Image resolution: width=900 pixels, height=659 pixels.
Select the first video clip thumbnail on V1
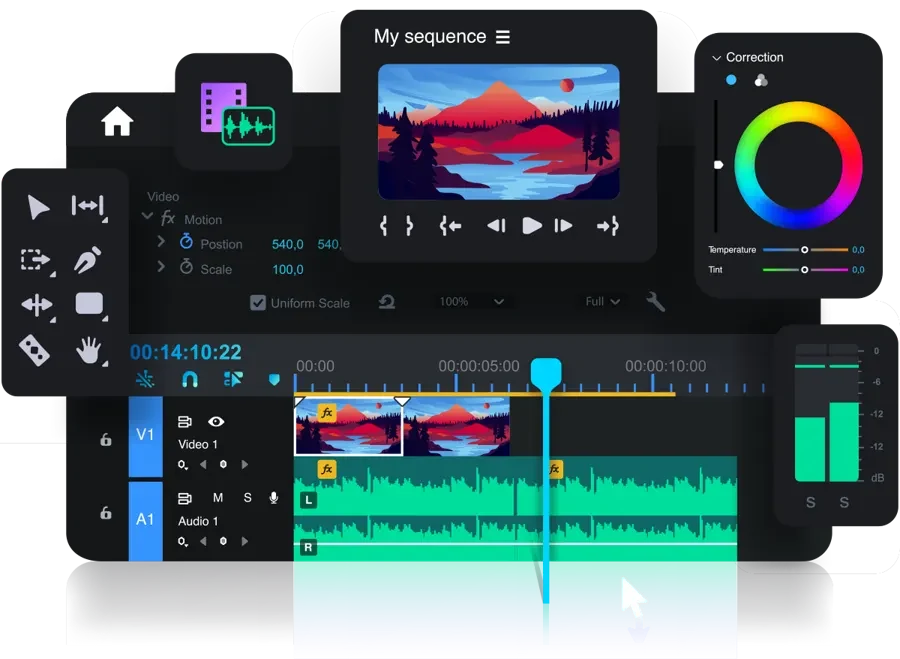[348, 427]
